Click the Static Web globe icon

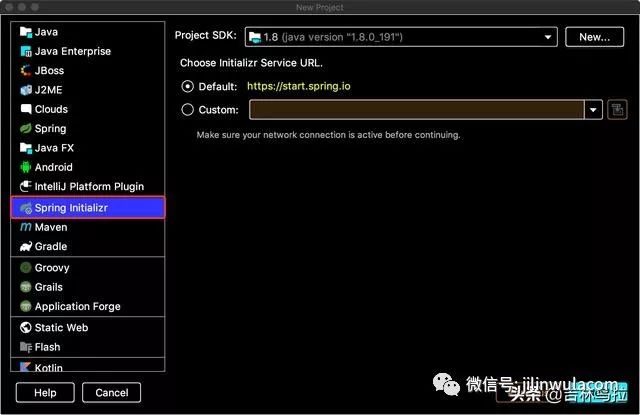pyautogui.click(x=26, y=327)
